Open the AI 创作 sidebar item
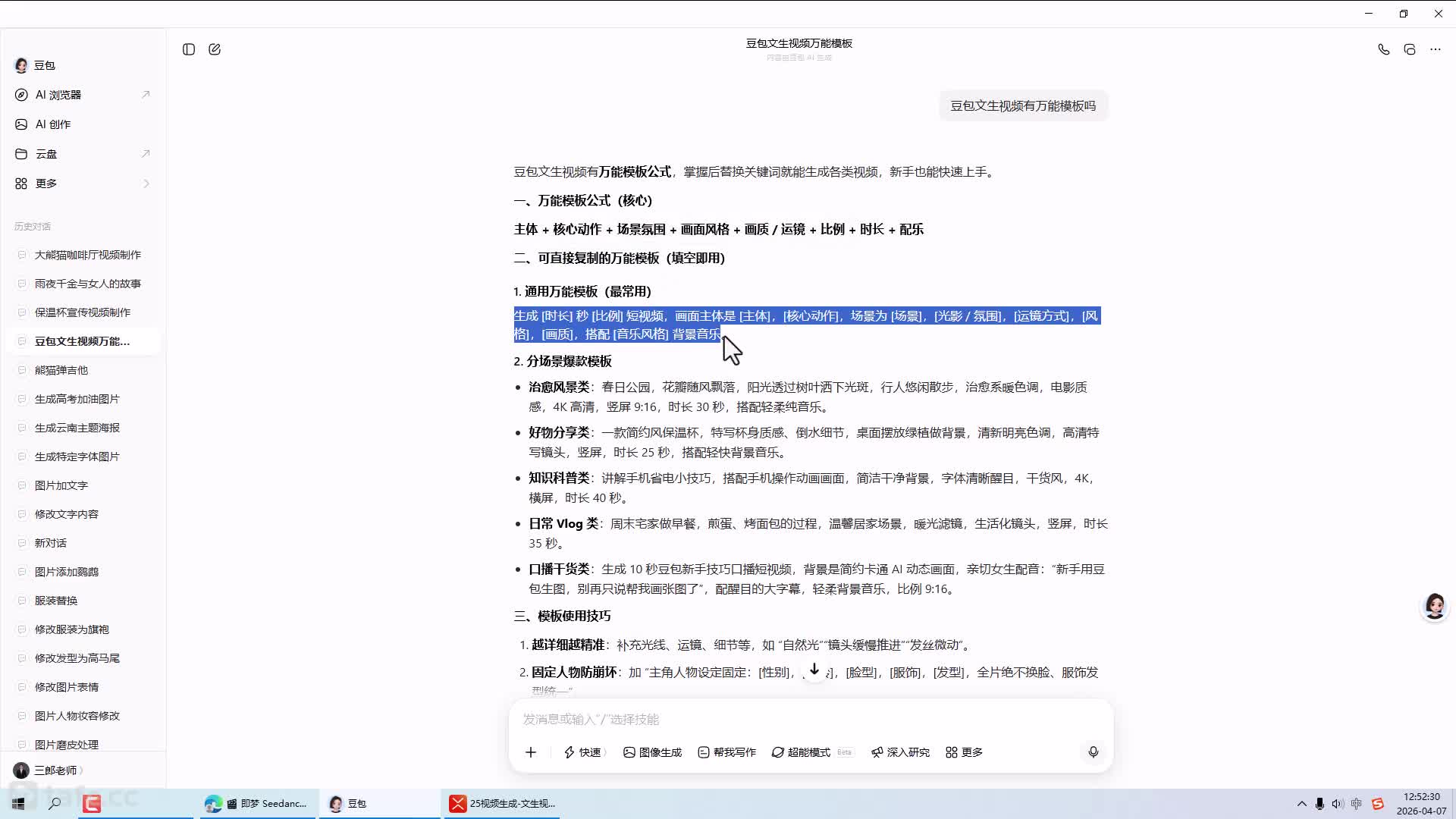1456x819 pixels. tap(53, 124)
